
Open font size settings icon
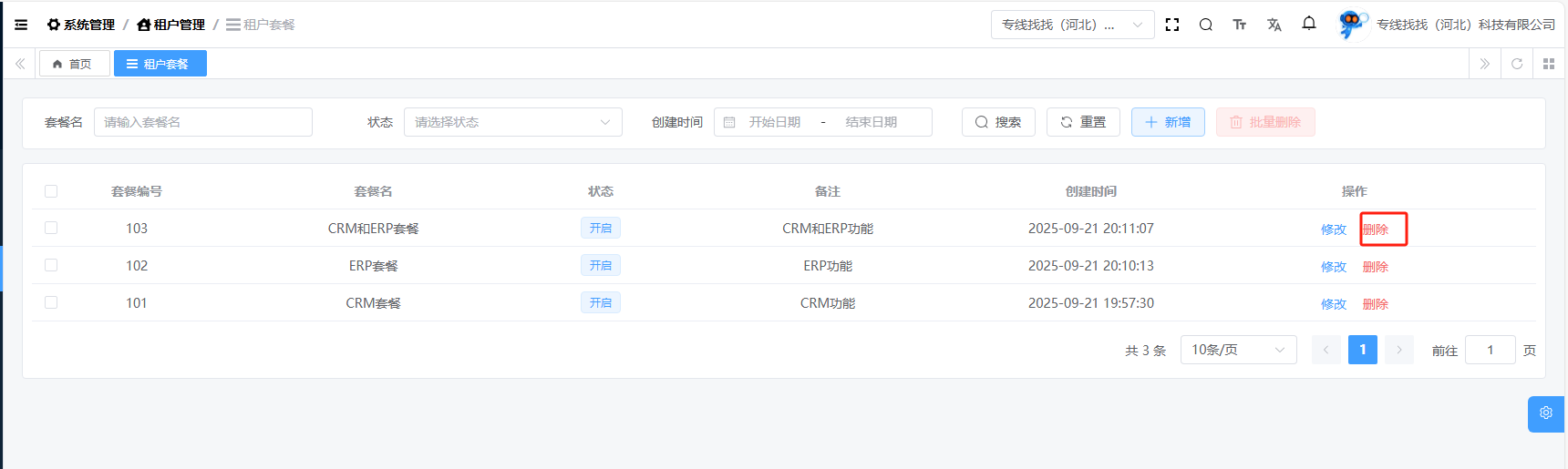coord(1239,25)
